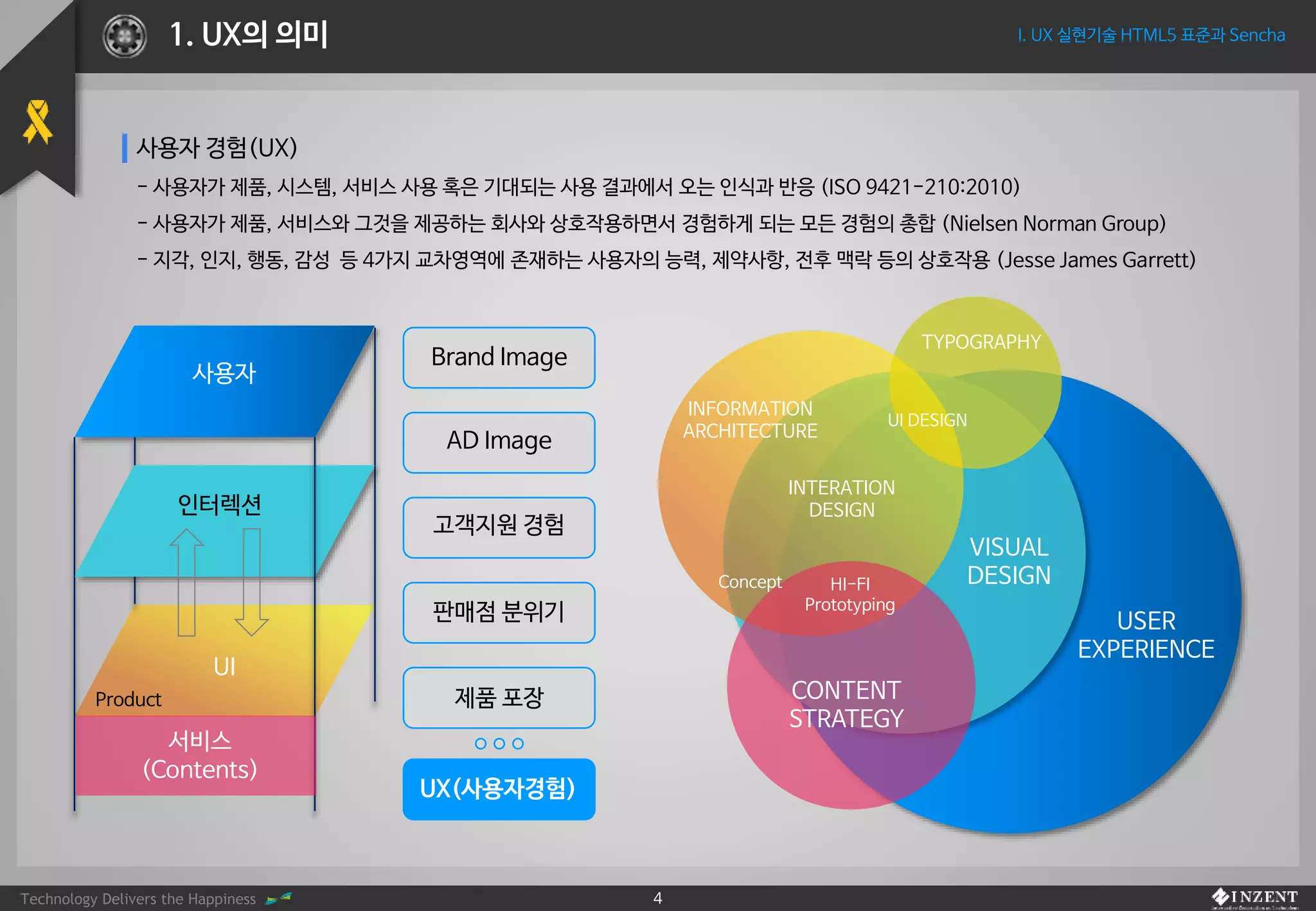Select the Brand Image box
The image size is (1316, 911).
point(499,357)
